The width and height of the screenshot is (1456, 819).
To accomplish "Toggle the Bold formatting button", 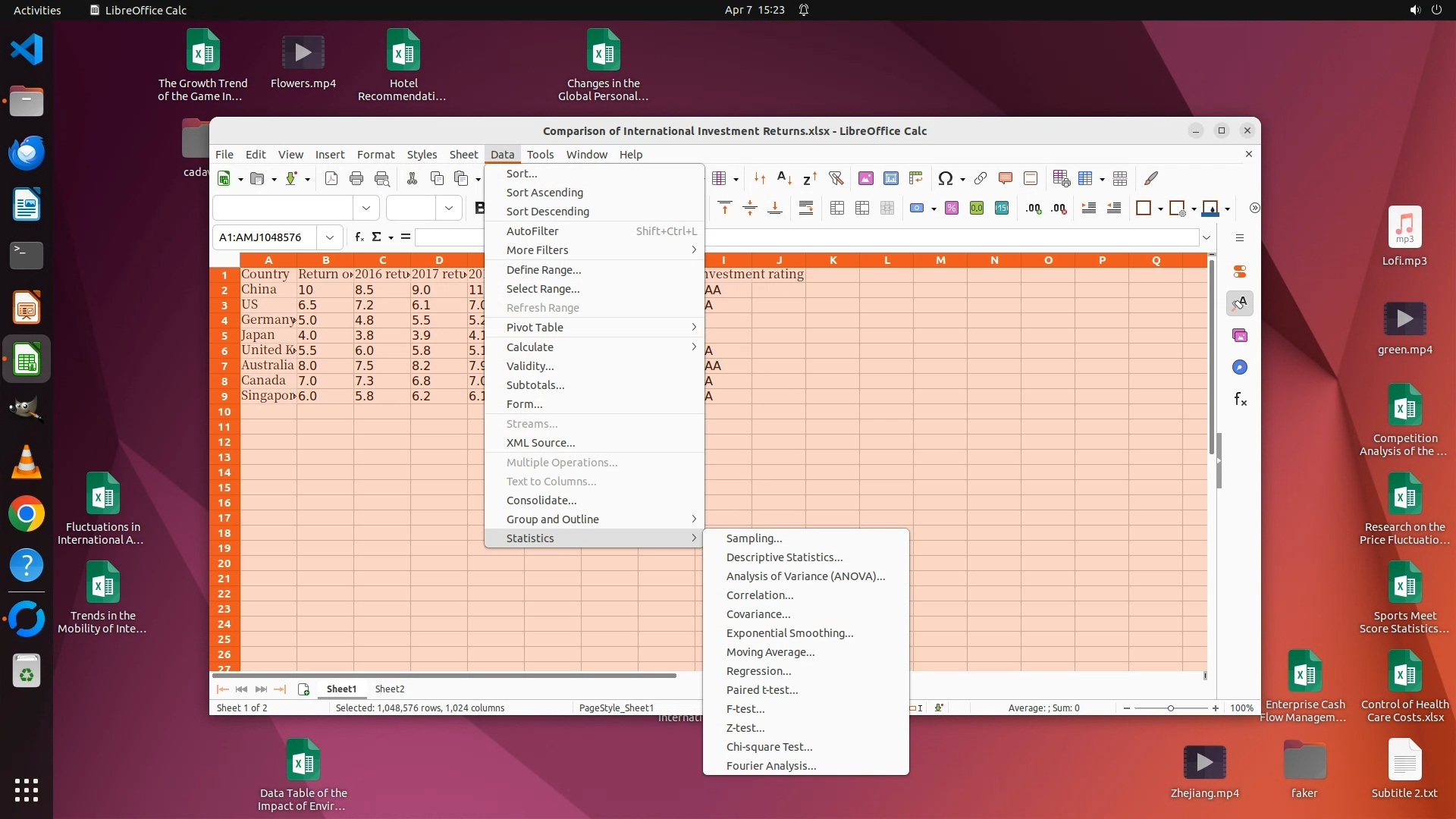I will click(479, 208).
